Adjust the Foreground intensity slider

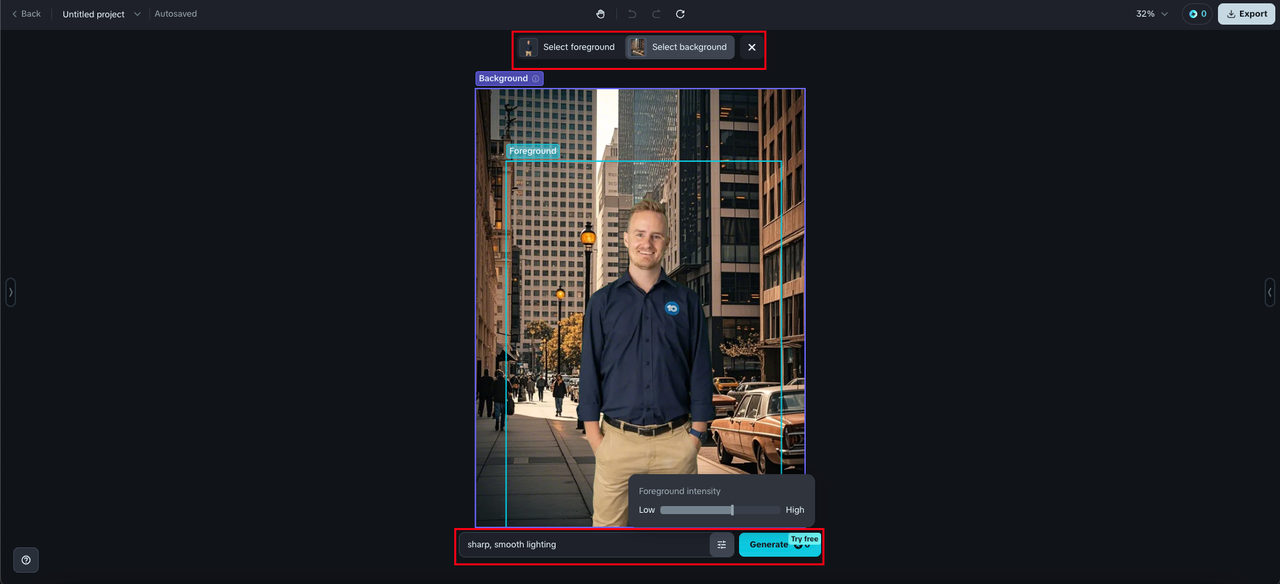pos(720,510)
